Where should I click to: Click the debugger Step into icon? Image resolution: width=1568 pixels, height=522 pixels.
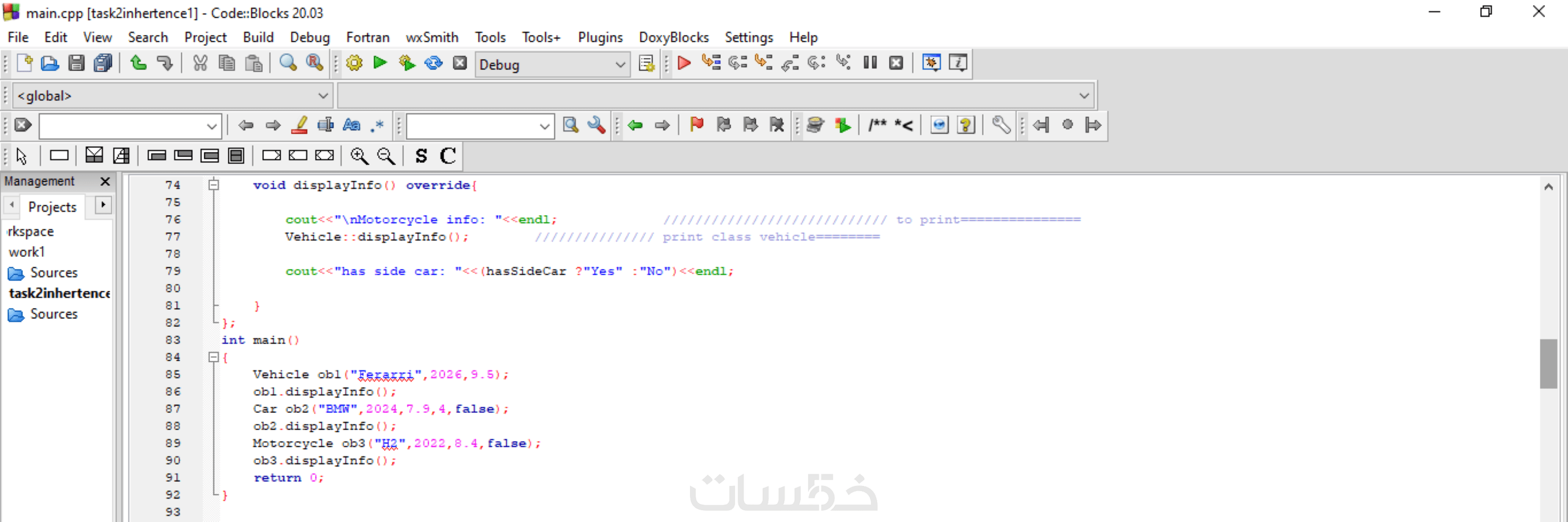click(763, 63)
